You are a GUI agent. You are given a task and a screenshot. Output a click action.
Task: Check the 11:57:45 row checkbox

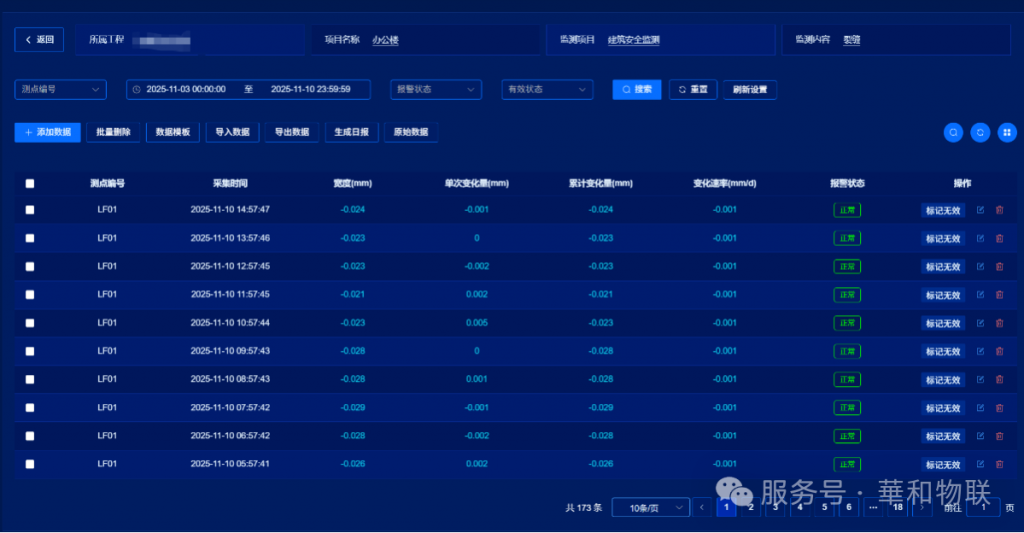pyautogui.click(x=29, y=295)
